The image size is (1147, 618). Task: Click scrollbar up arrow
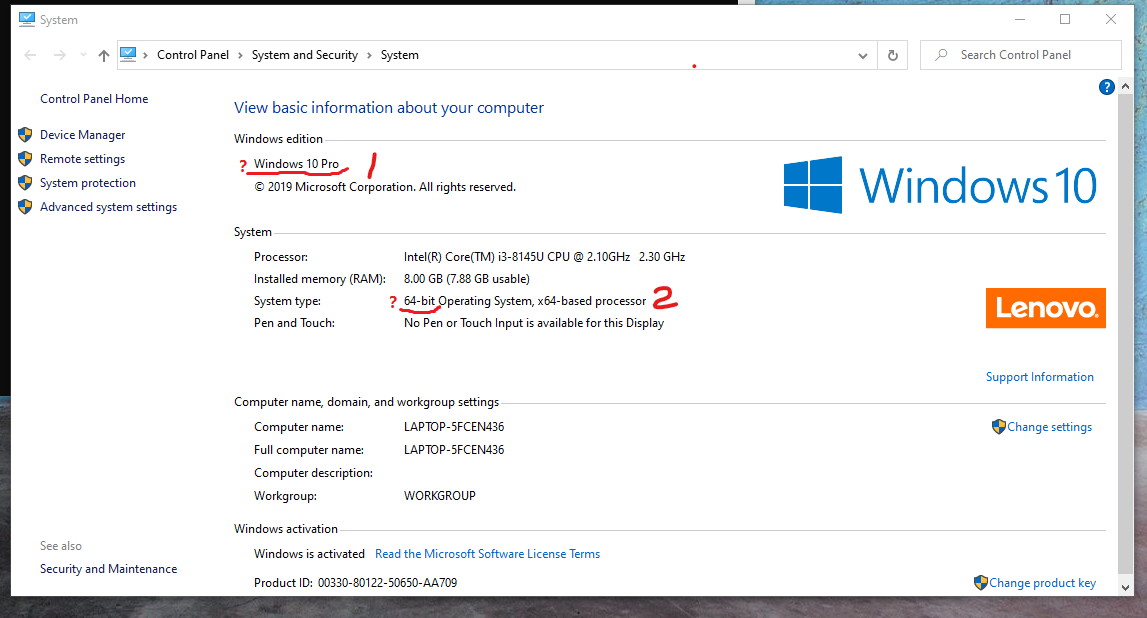[x=1125, y=86]
